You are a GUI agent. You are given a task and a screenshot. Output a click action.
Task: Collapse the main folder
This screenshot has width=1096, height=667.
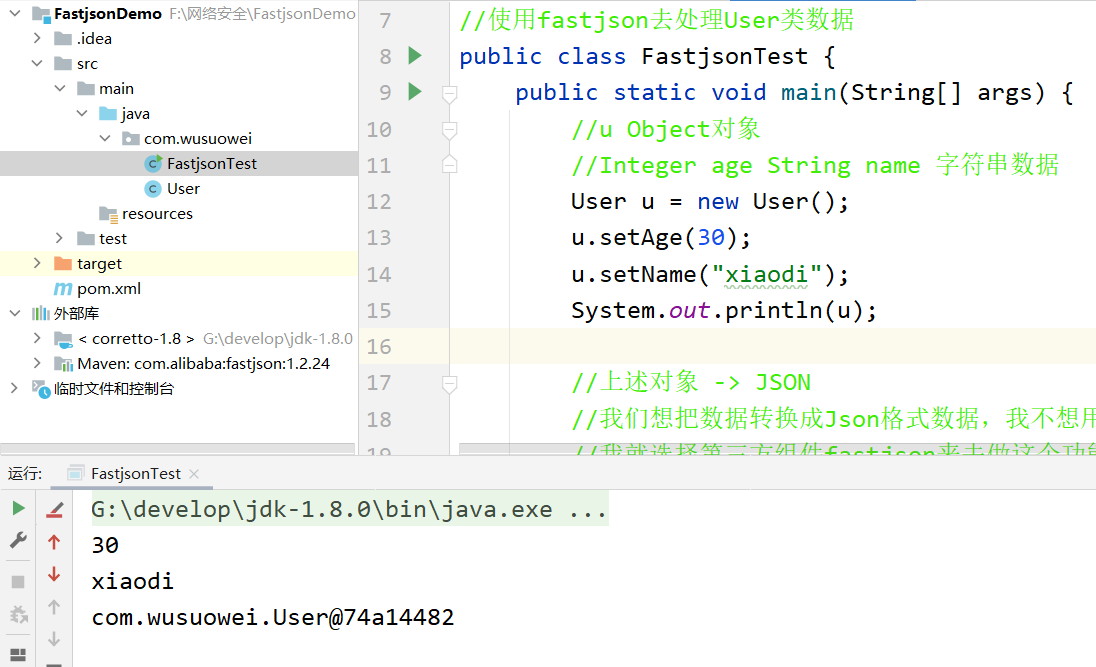60,89
